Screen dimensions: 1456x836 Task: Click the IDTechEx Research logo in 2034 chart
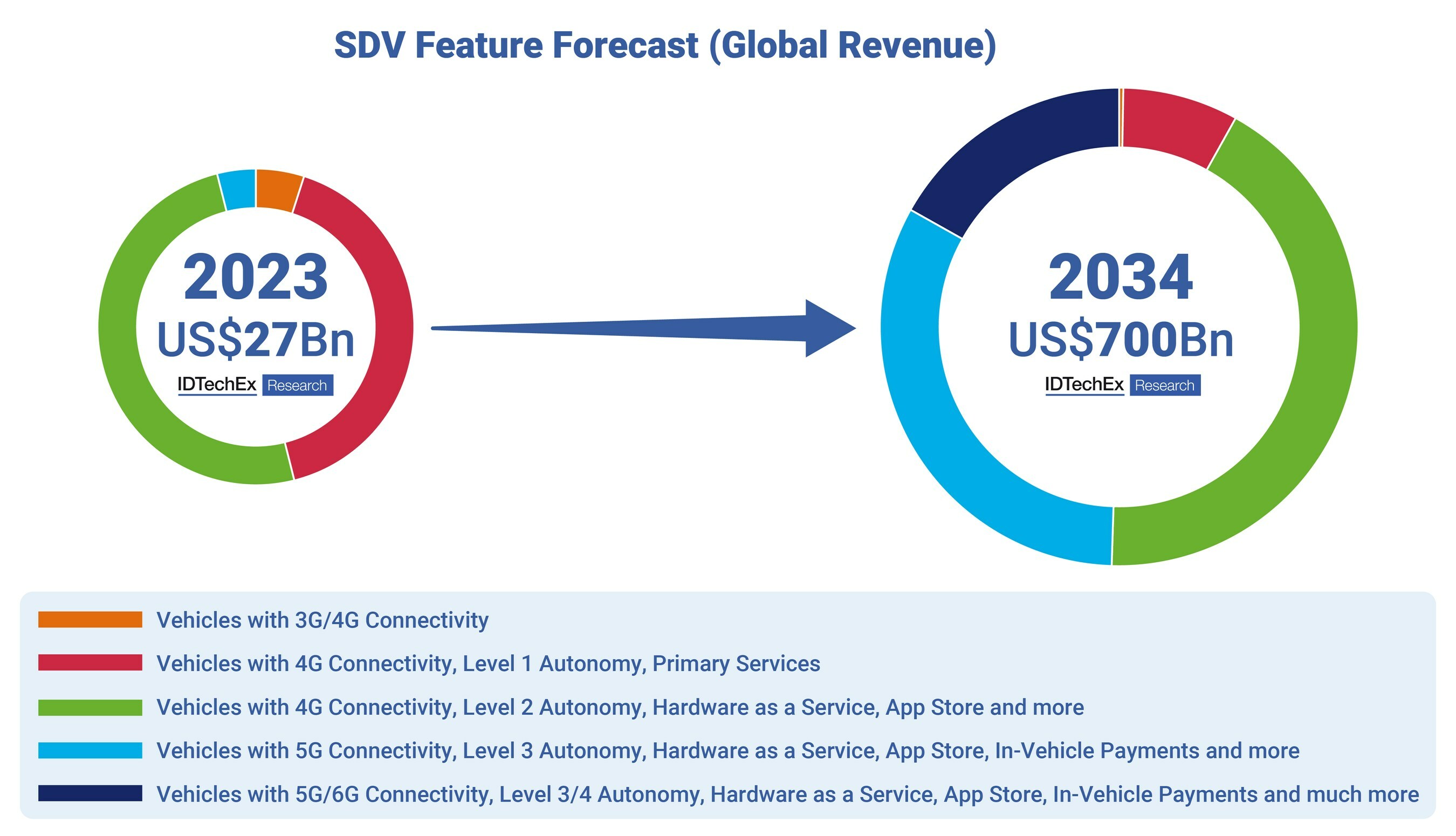[1122, 385]
